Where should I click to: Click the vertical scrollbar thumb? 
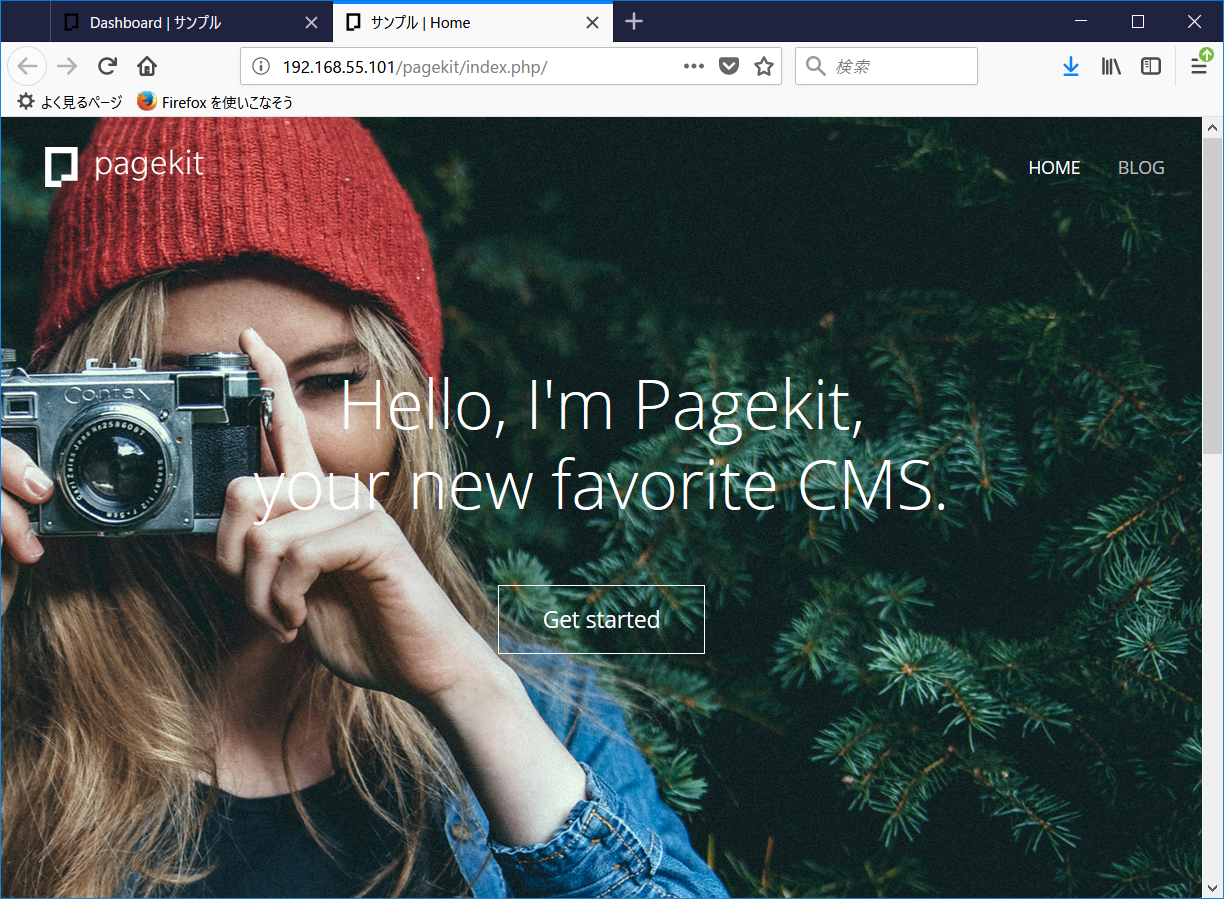(x=1212, y=295)
